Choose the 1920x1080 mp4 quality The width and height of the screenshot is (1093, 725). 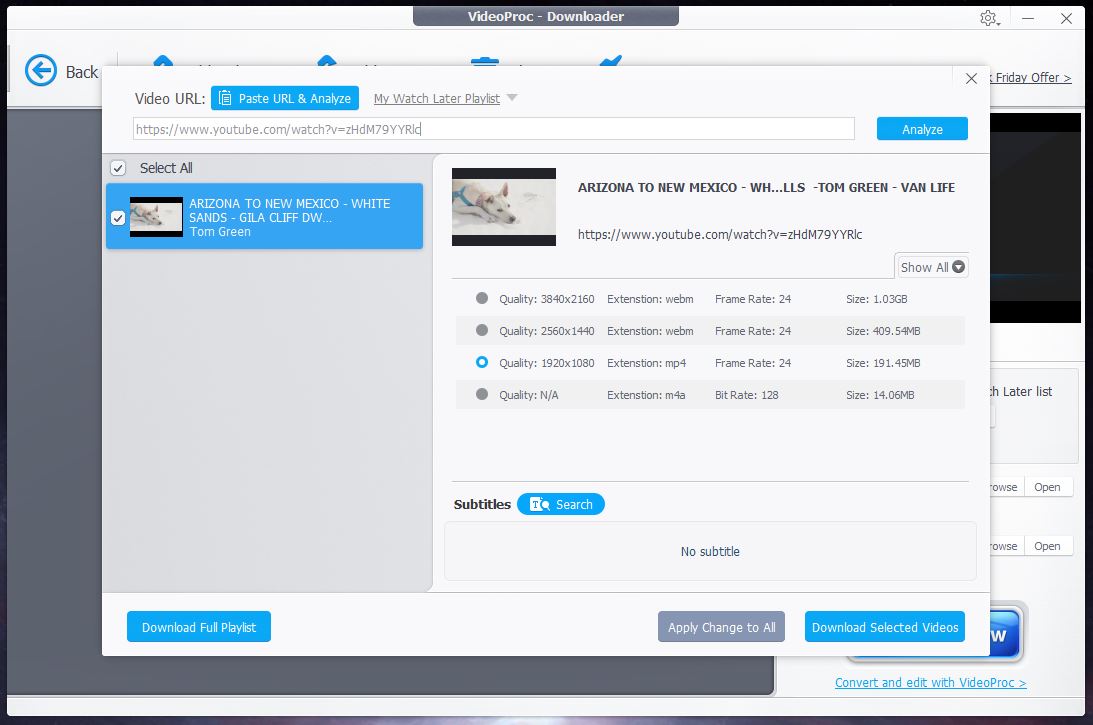[482, 362]
